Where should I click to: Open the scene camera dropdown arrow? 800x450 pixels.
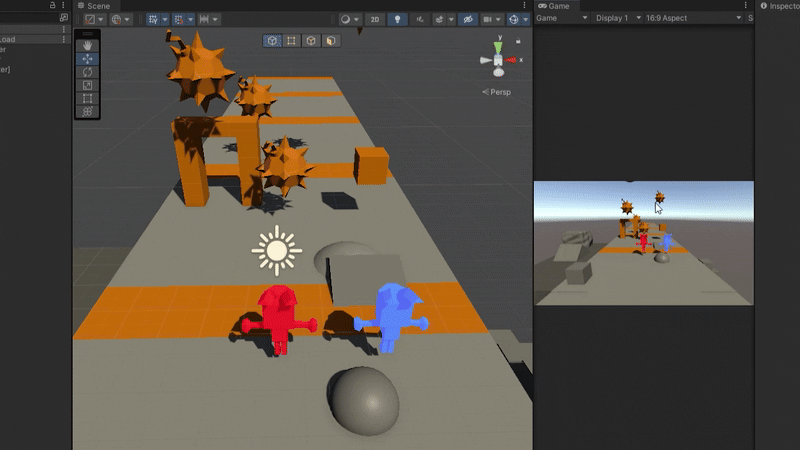(x=498, y=19)
